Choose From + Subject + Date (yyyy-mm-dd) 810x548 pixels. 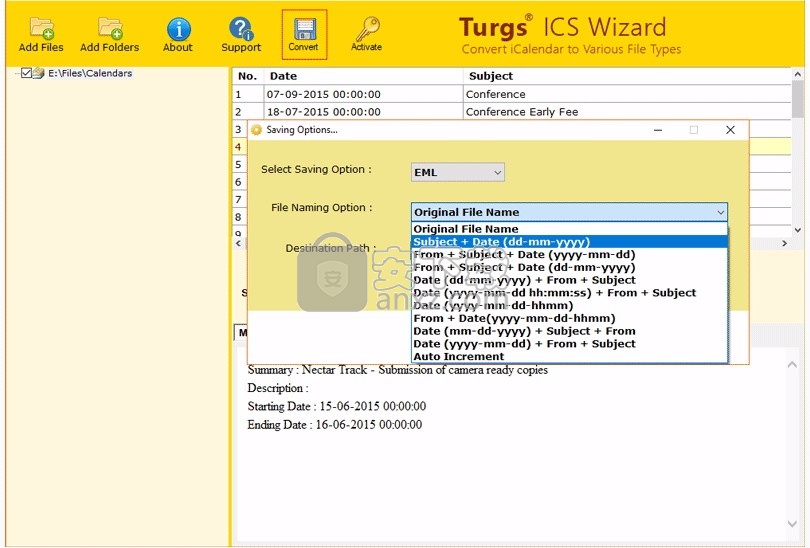(569, 255)
